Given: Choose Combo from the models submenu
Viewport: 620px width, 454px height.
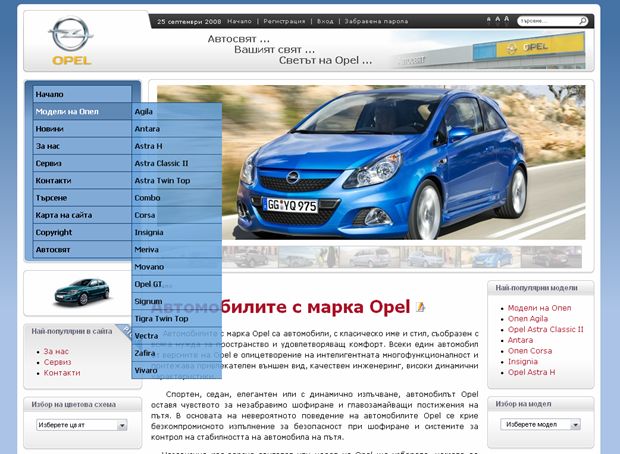Looking at the screenshot, I should click(x=177, y=198).
